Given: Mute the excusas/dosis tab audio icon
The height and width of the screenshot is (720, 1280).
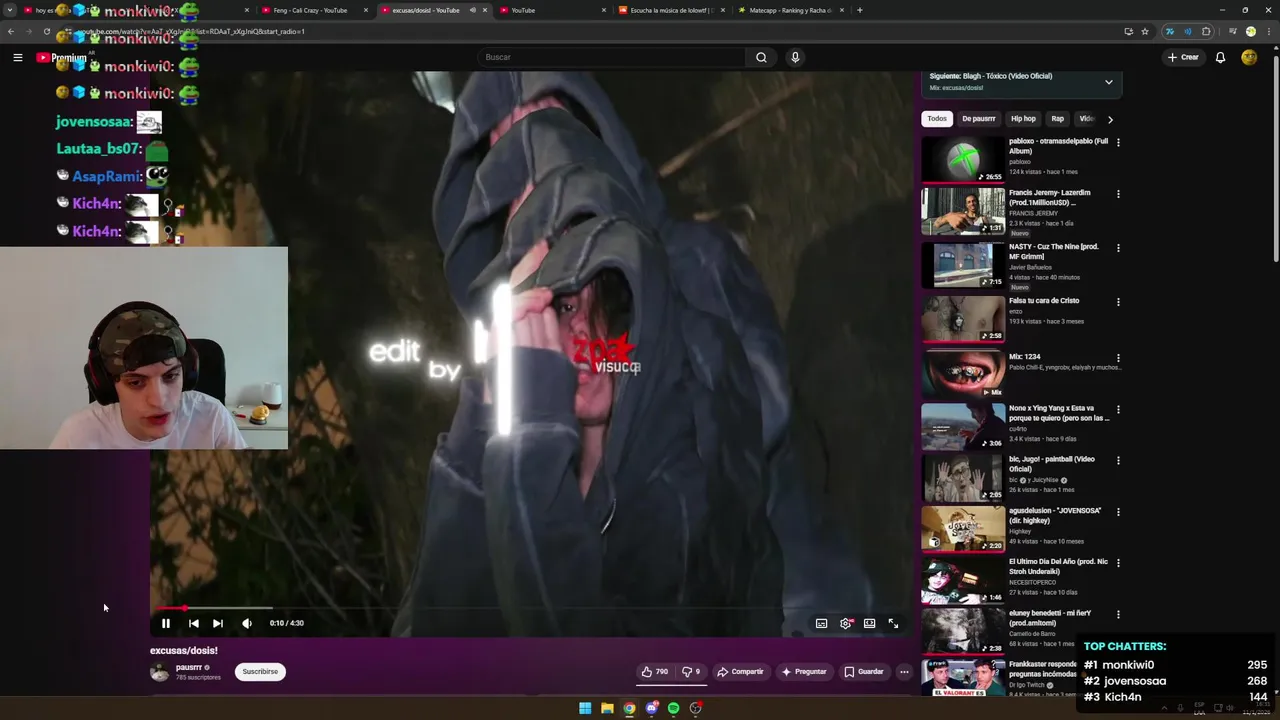Looking at the screenshot, I should pos(473,10).
